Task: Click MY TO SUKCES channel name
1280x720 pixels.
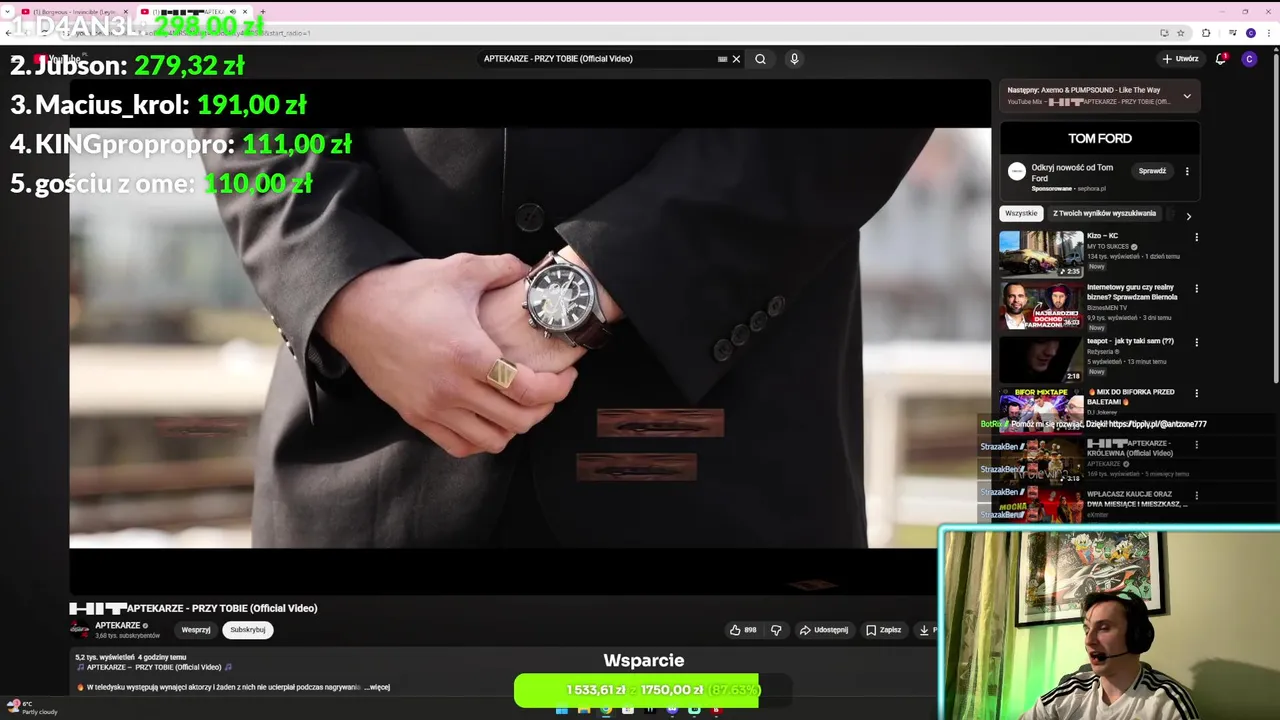Action: [x=1108, y=246]
